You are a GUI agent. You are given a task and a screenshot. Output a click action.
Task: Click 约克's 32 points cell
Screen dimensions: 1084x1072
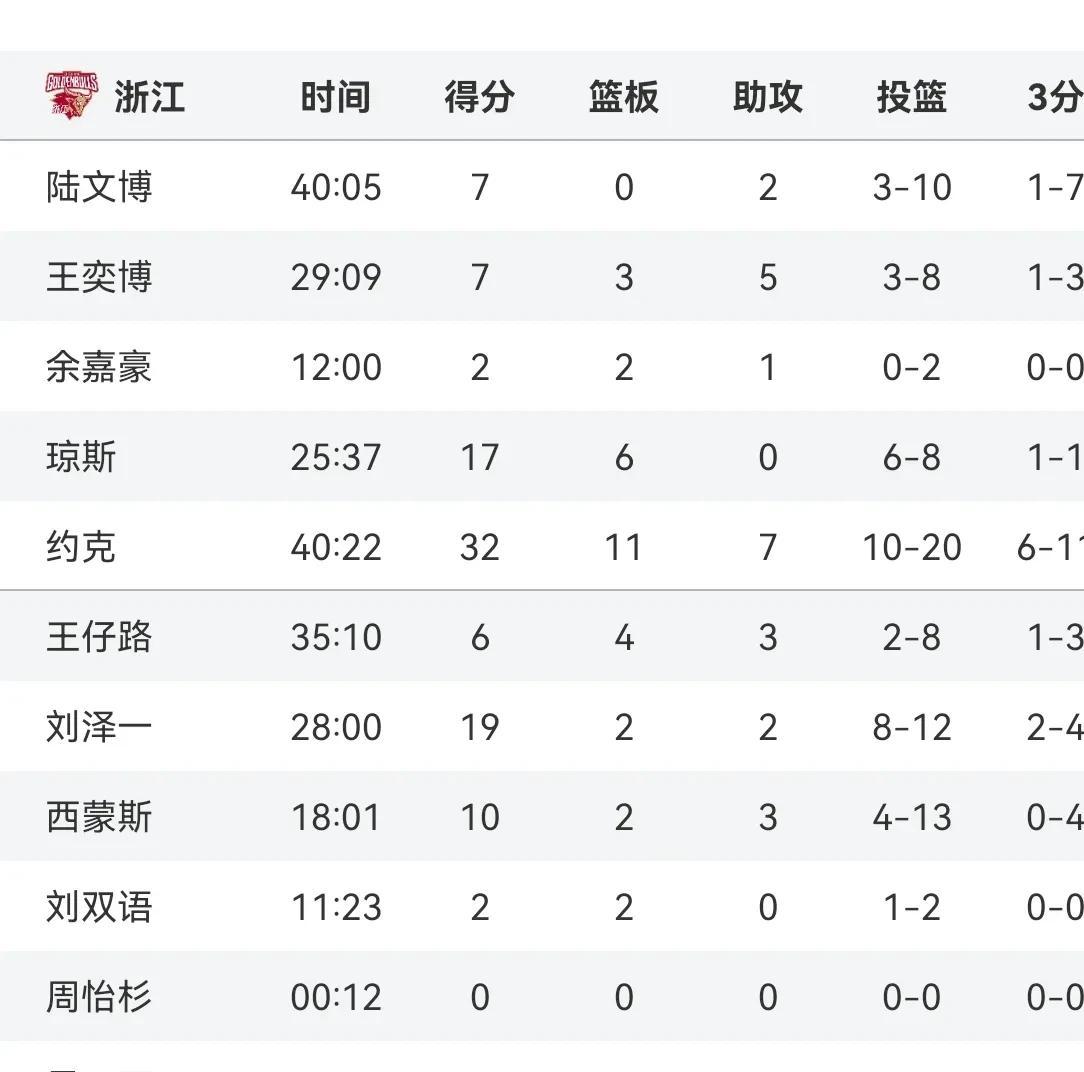tap(479, 547)
